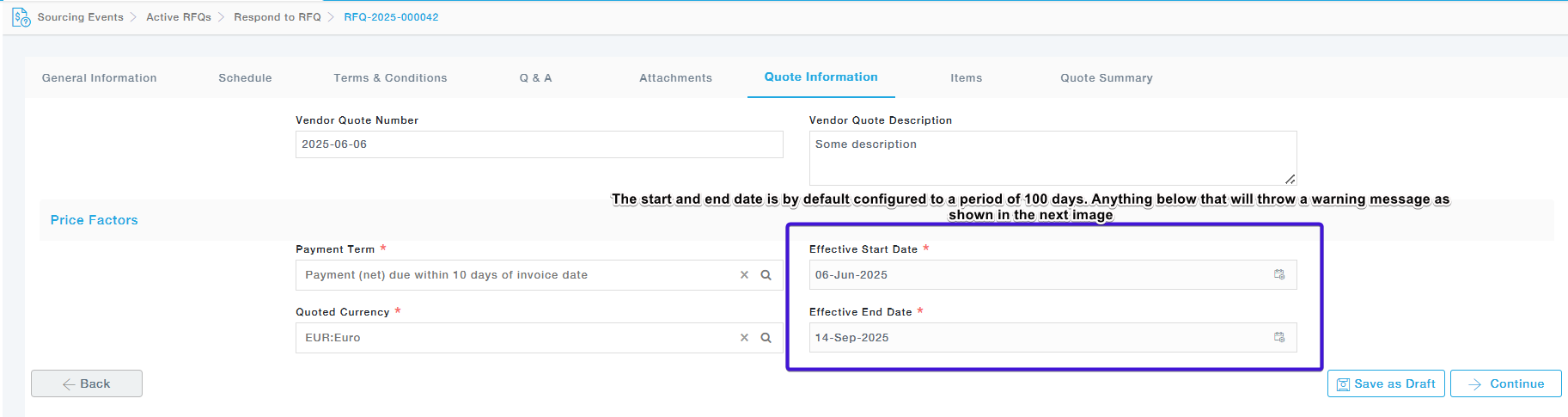Clear the Payment Term selection
The width and height of the screenshot is (1568, 417).
tap(744, 275)
